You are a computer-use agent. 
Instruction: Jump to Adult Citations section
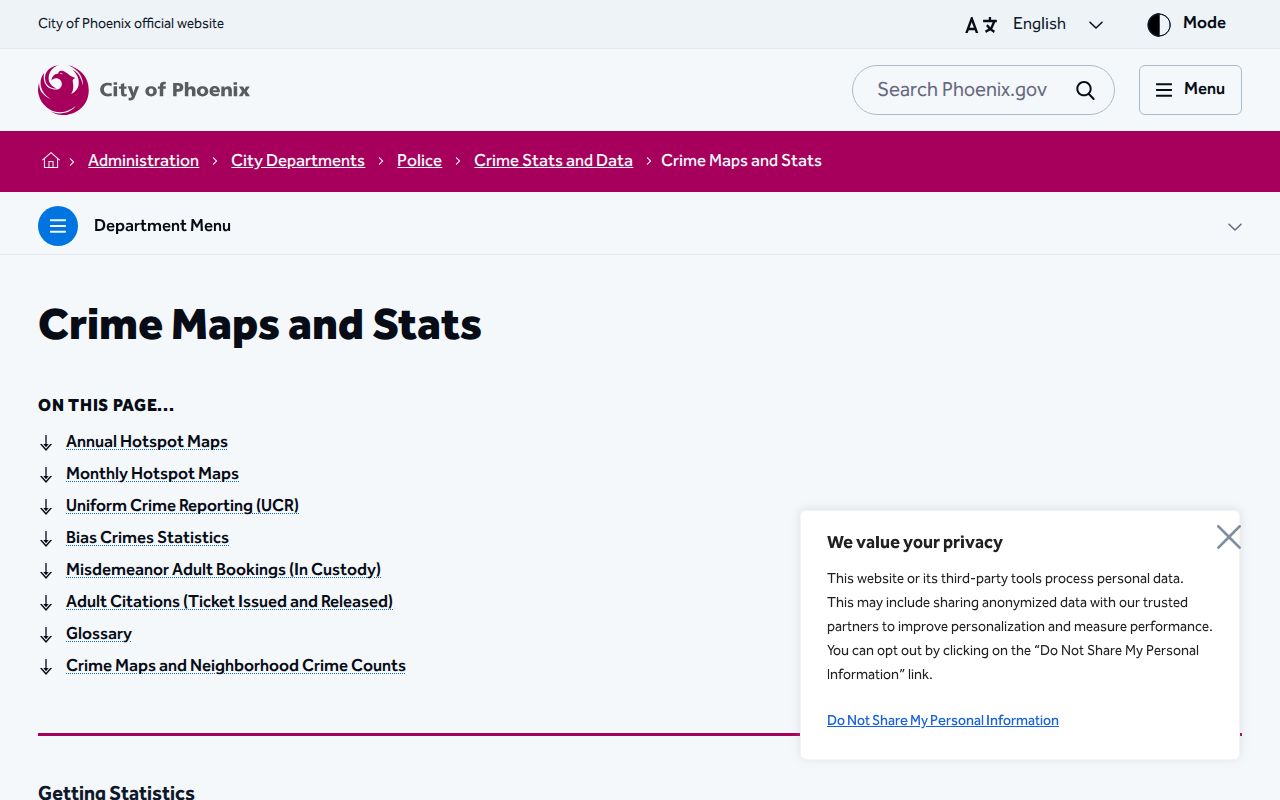(x=229, y=602)
